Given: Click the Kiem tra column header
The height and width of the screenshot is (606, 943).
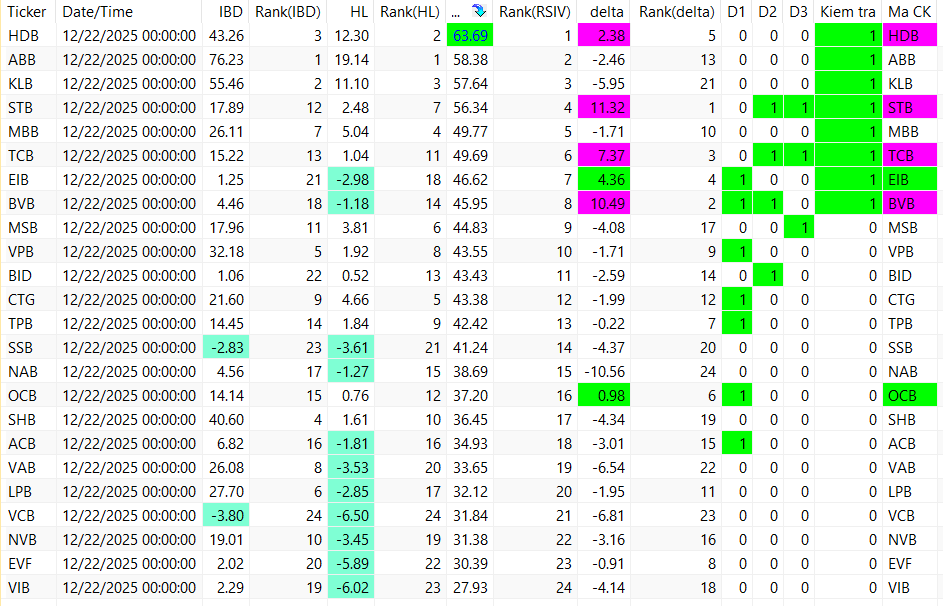Looking at the screenshot, I should point(848,11).
